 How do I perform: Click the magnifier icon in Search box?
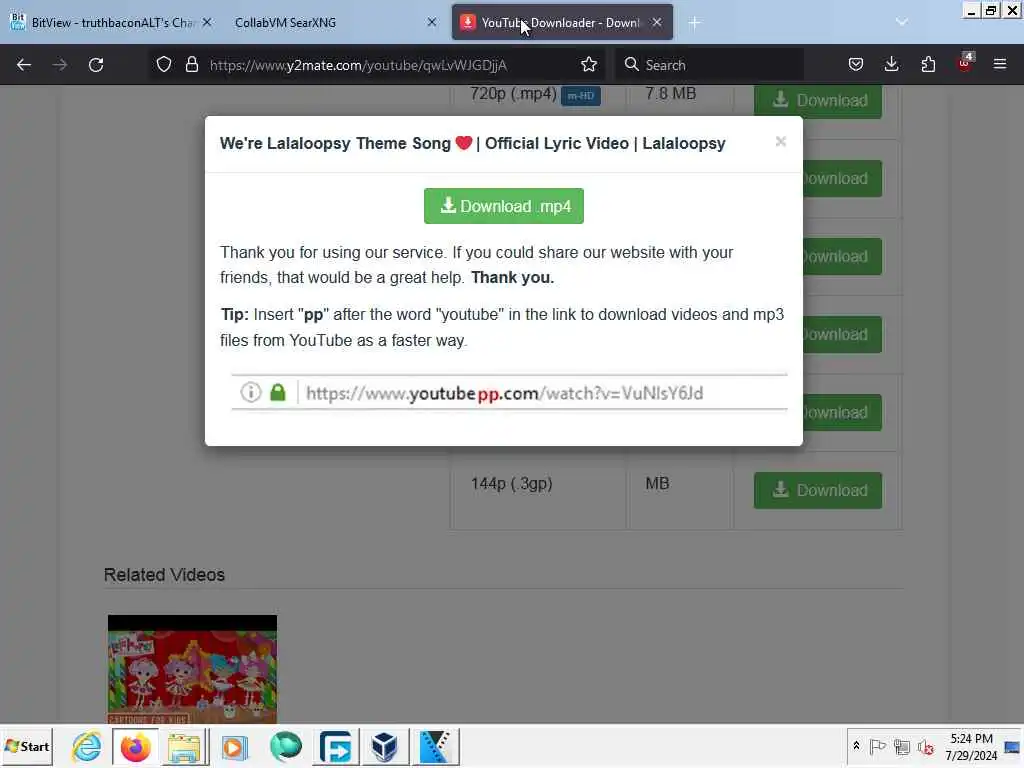(631, 65)
